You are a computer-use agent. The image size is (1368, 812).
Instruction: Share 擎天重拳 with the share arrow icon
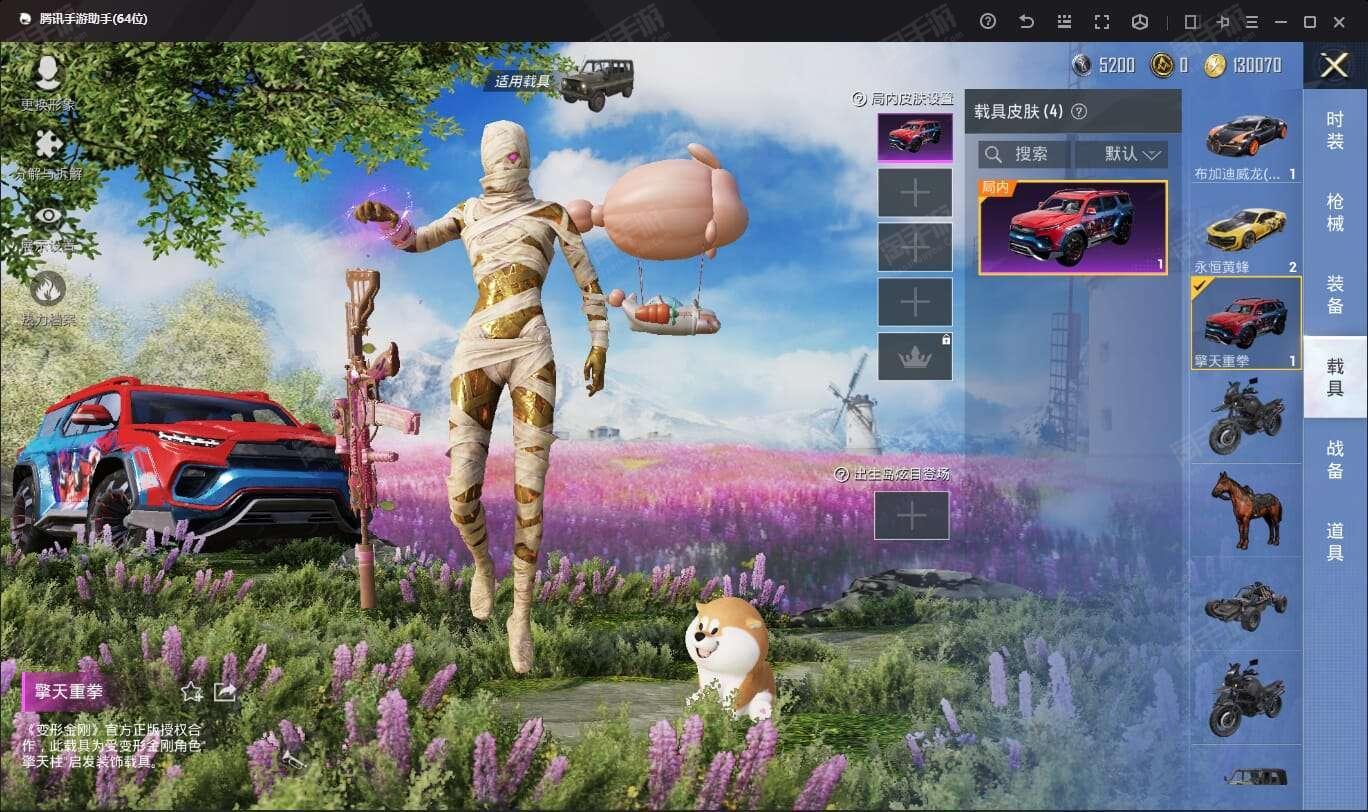225,691
